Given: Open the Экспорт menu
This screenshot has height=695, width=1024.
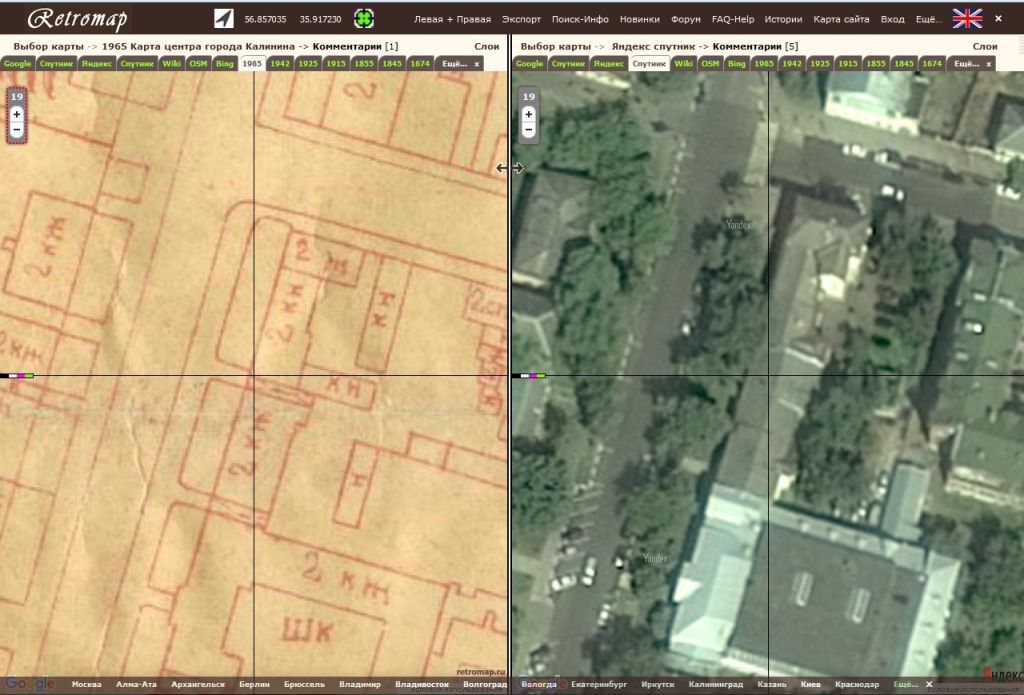Looking at the screenshot, I should [521, 20].
